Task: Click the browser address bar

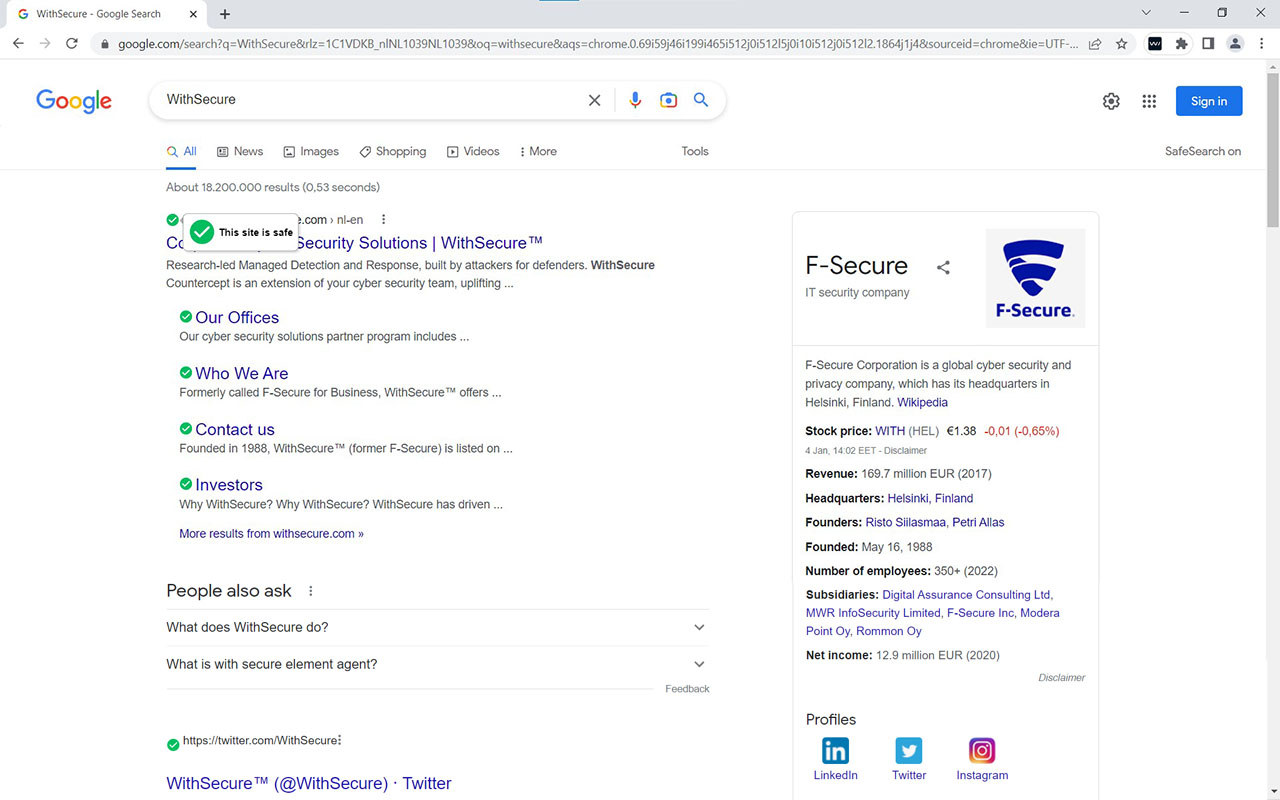Action: (500, 44)
